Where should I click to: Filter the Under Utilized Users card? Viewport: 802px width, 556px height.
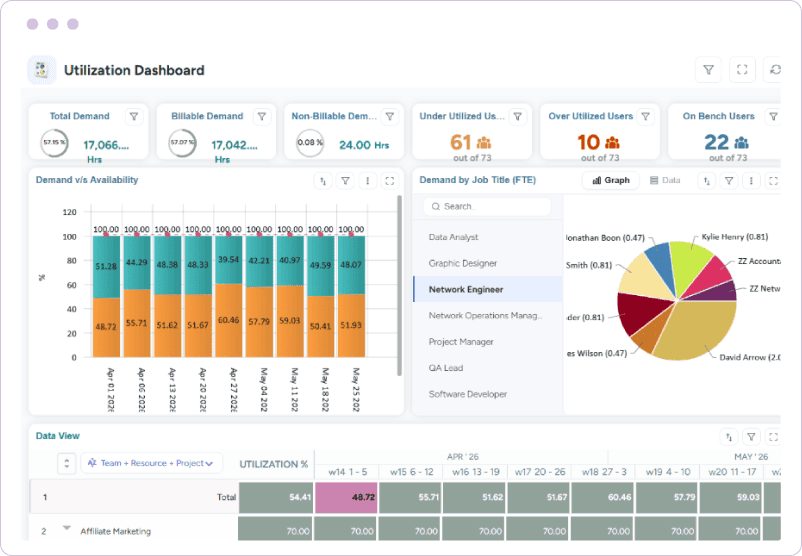[518, 117]
